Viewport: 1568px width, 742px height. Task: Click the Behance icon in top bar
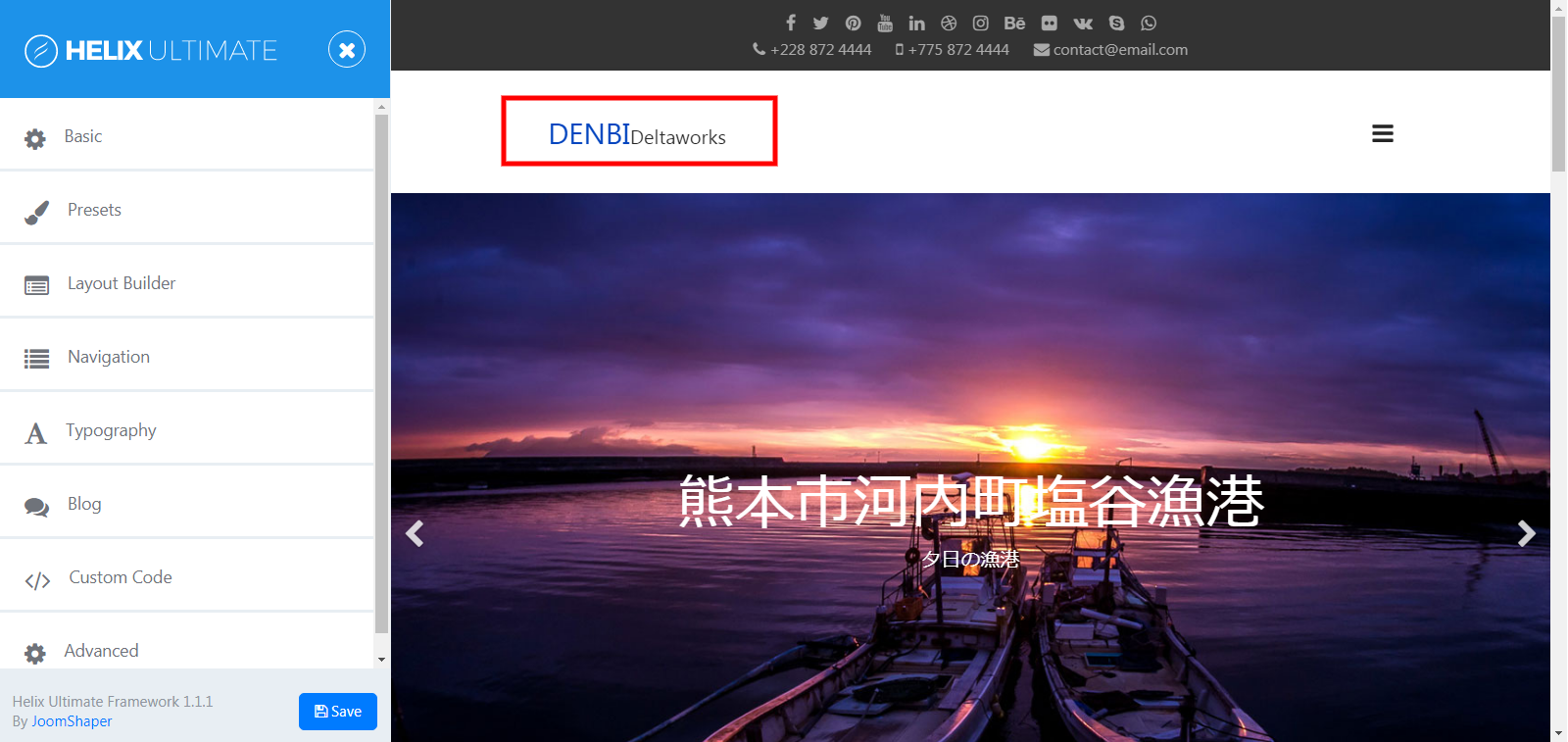1014,23
